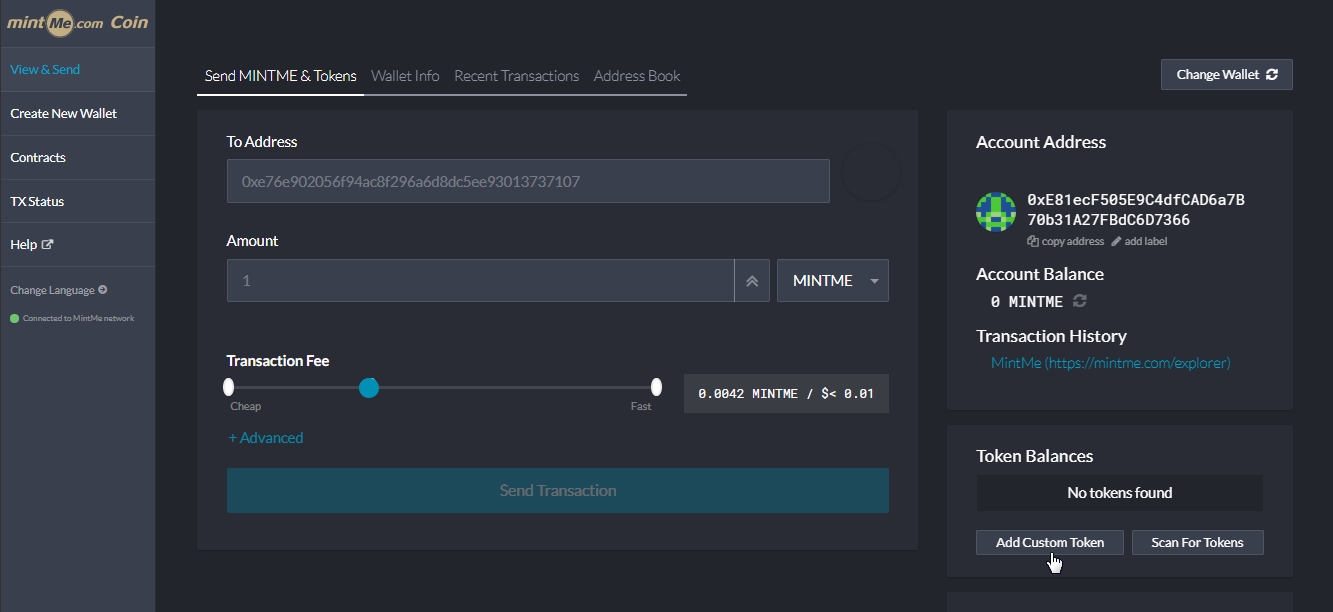
Task: Click the To Address input field
Action: click(528, 182)
